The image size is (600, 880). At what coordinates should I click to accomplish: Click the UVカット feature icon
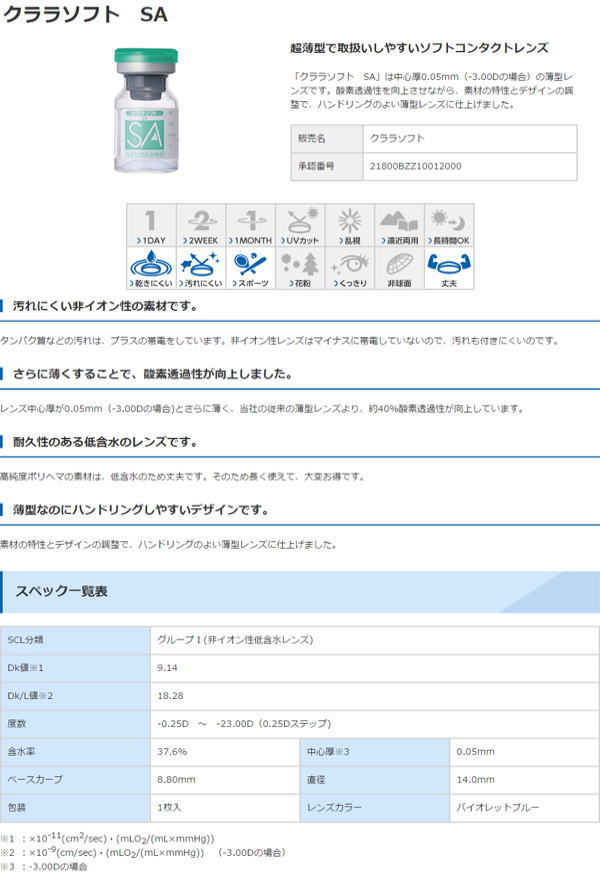[300, 226]
